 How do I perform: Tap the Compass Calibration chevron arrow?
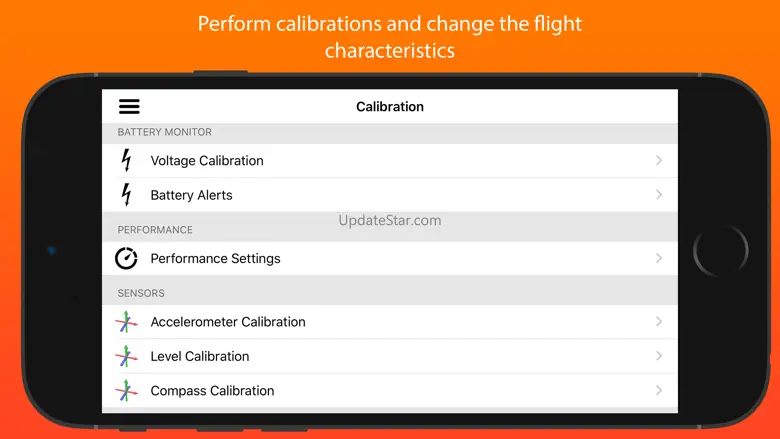pyautogui.click(x=659, y=390)
